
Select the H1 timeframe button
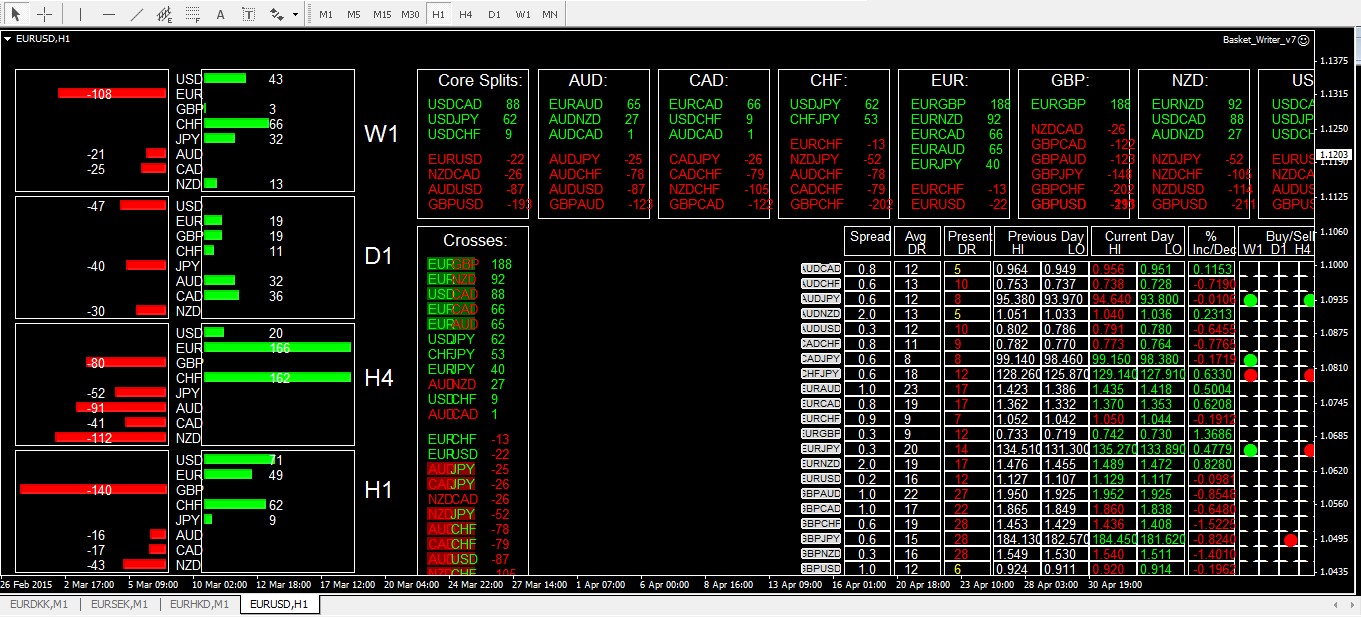[x=438, y=14]
